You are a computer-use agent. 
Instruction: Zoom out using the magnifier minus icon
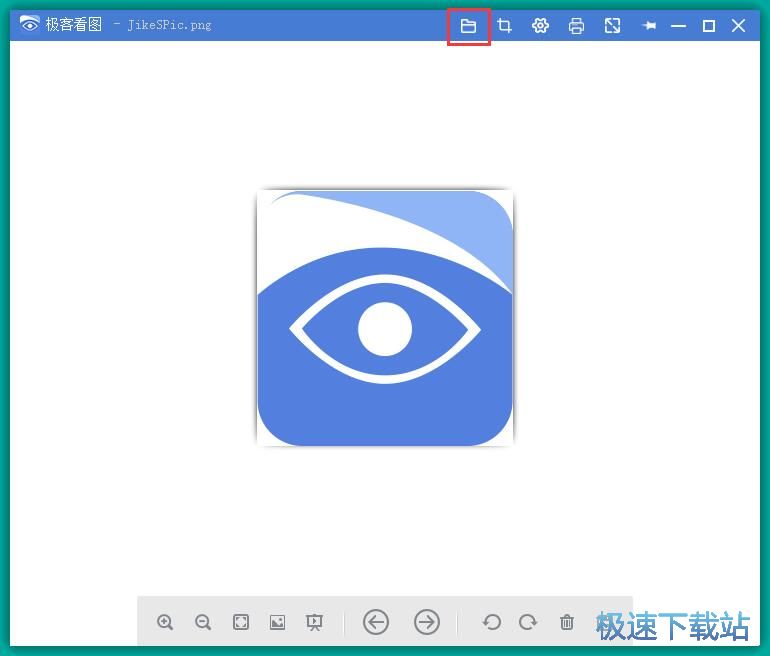pos(203,622)
